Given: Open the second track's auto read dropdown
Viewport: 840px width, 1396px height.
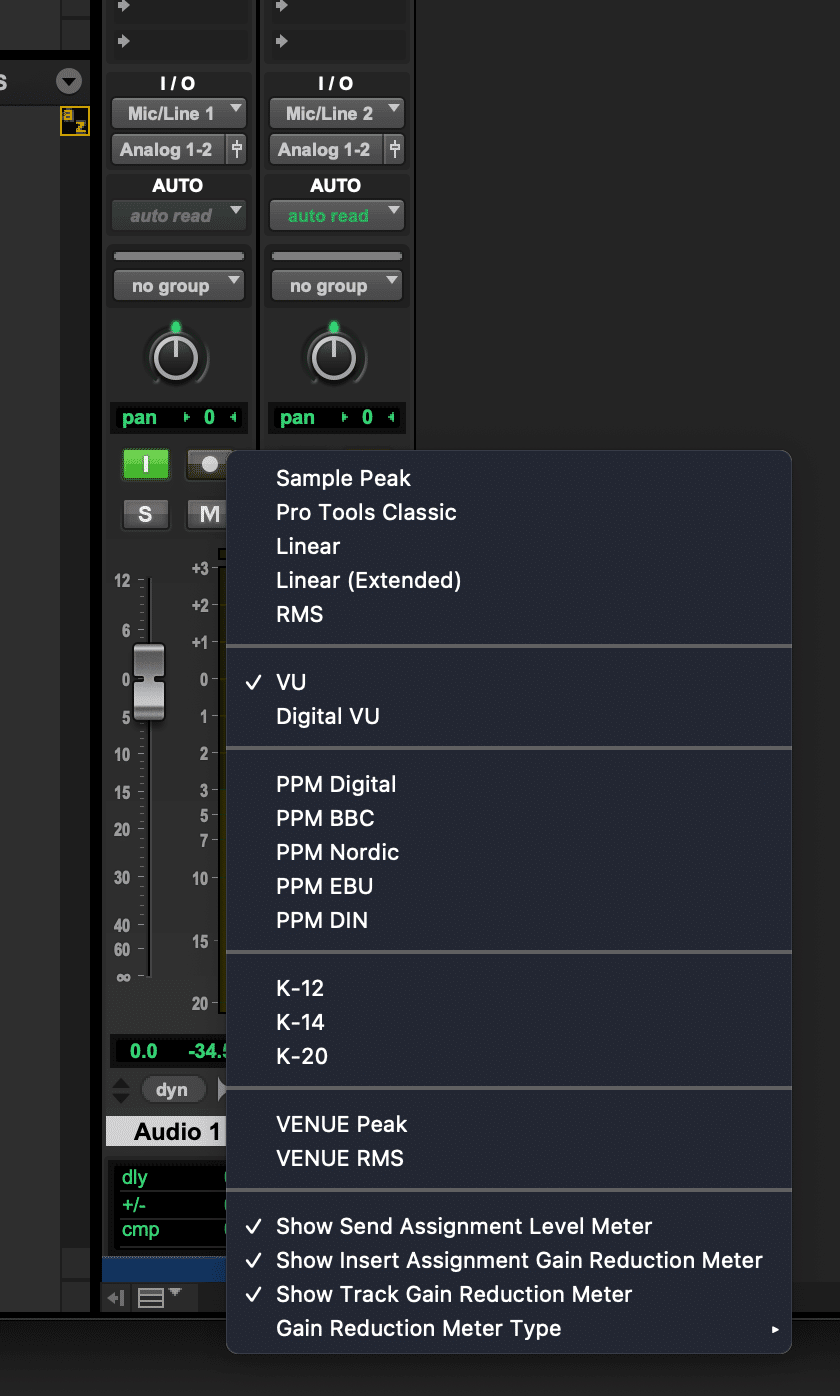Looking at the screenshot, I should point(336,216).
